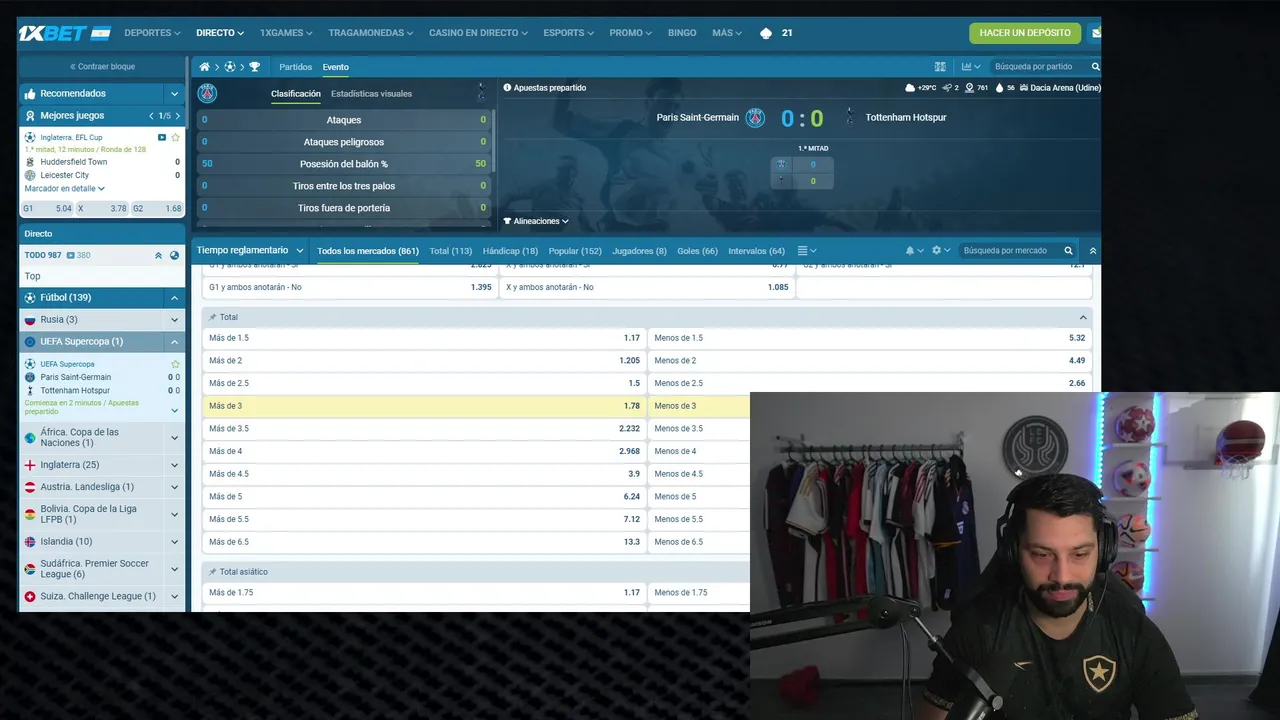Bet on Más de 2.5 at 1.5
This screenshot has height=720, width=1280.
(424, 383)
